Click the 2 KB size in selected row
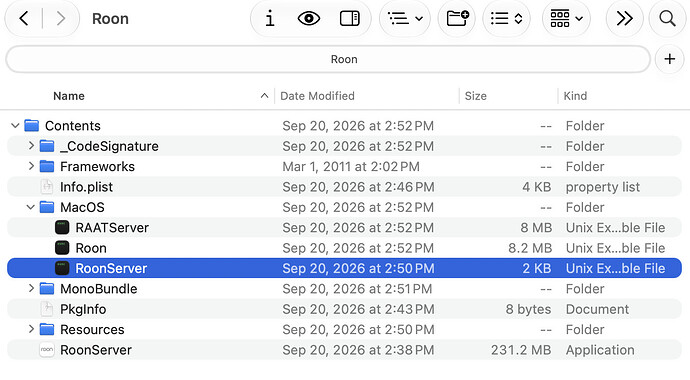Screen dimensions: 690x380 pyautogui.click(x=536, y=268)
